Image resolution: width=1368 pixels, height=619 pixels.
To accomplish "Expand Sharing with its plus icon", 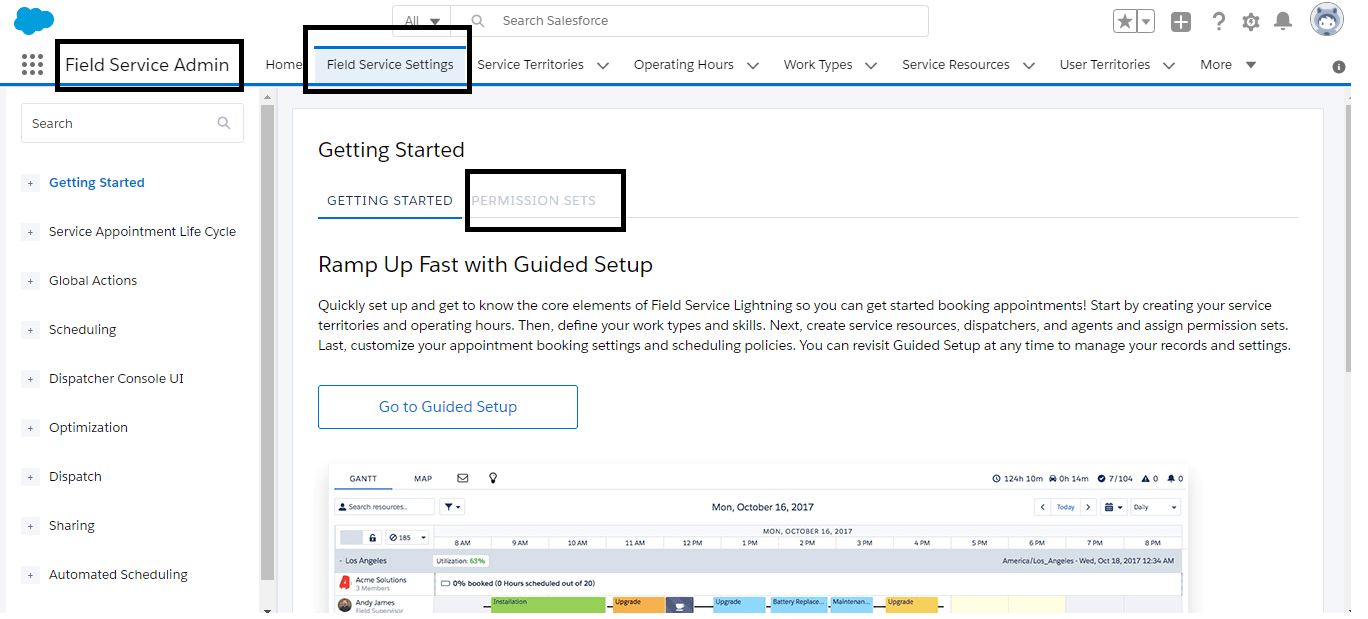I will point(31,526).
